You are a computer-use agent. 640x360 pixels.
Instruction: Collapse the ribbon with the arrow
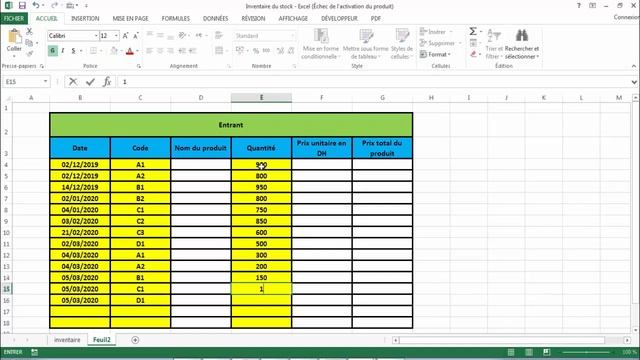click(x=634, y=66)
